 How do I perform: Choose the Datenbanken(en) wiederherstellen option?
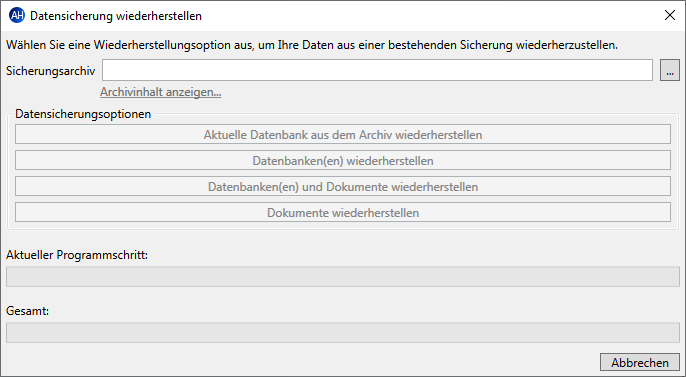(343, 160)
